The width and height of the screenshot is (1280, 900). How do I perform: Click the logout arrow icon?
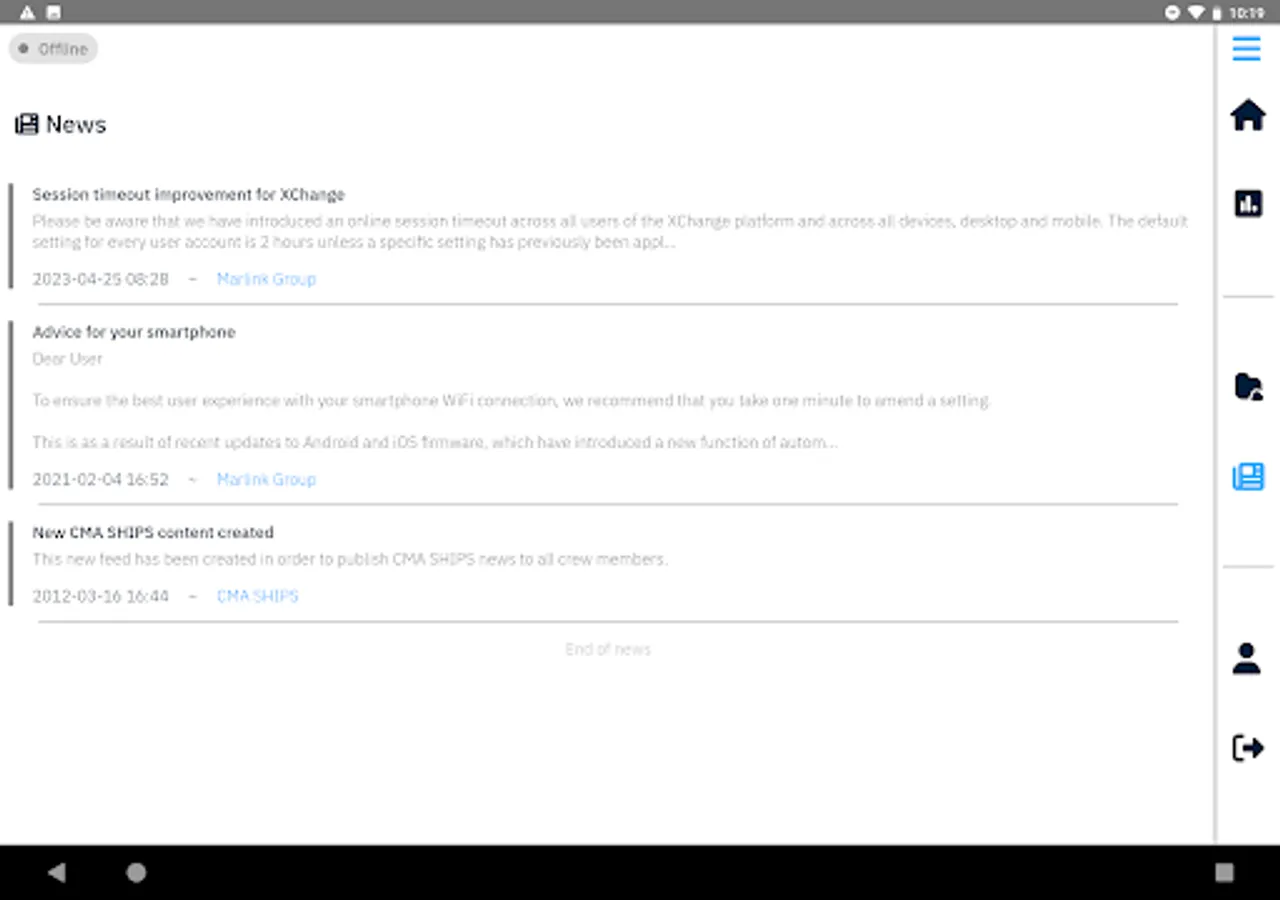(x=1247, y=747)
